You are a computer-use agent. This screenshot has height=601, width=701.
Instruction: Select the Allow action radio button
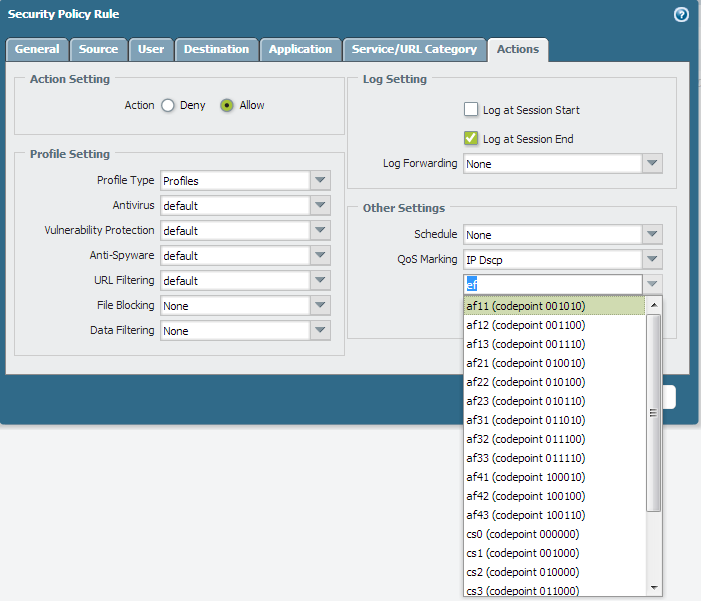coord(227,105)
